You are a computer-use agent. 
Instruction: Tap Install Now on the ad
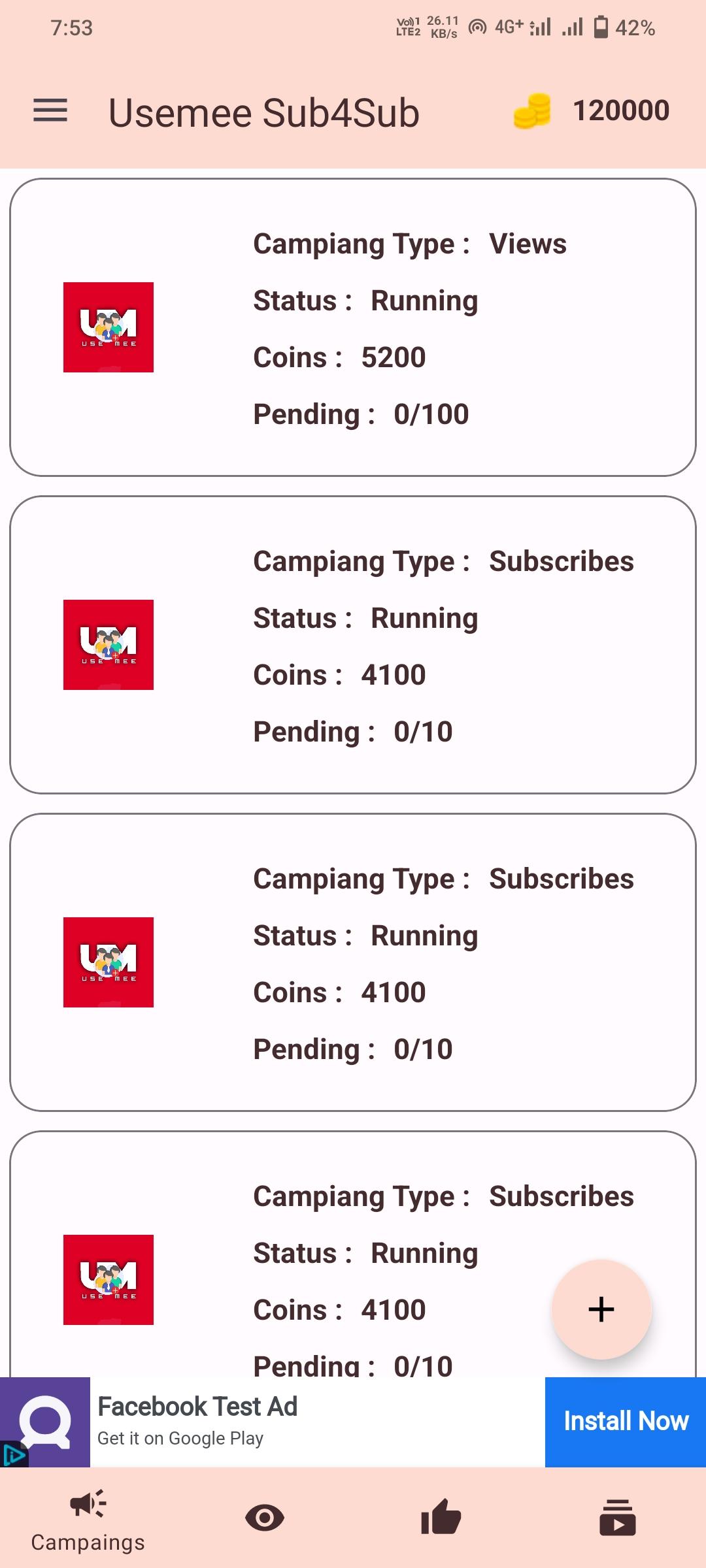626,1421
